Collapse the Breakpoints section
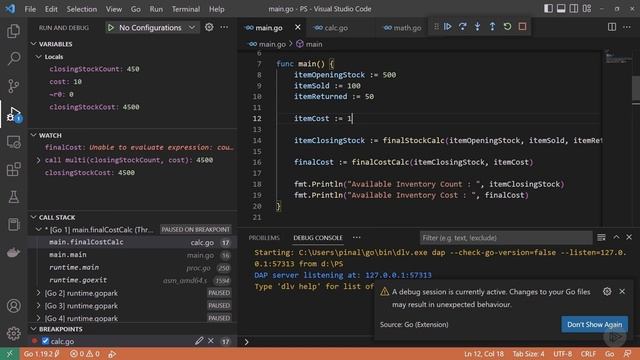640x360 pixels. [x=33, y=329]
